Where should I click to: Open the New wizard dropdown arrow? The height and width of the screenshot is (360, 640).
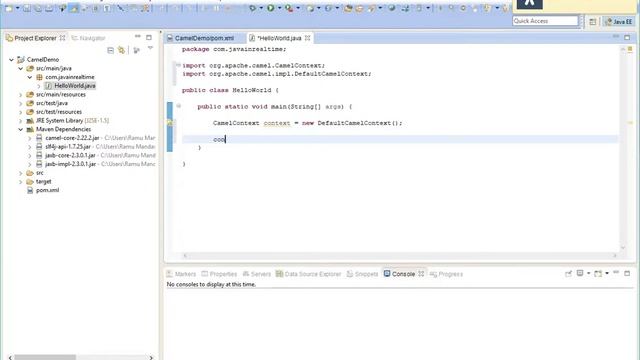(18, 8)
